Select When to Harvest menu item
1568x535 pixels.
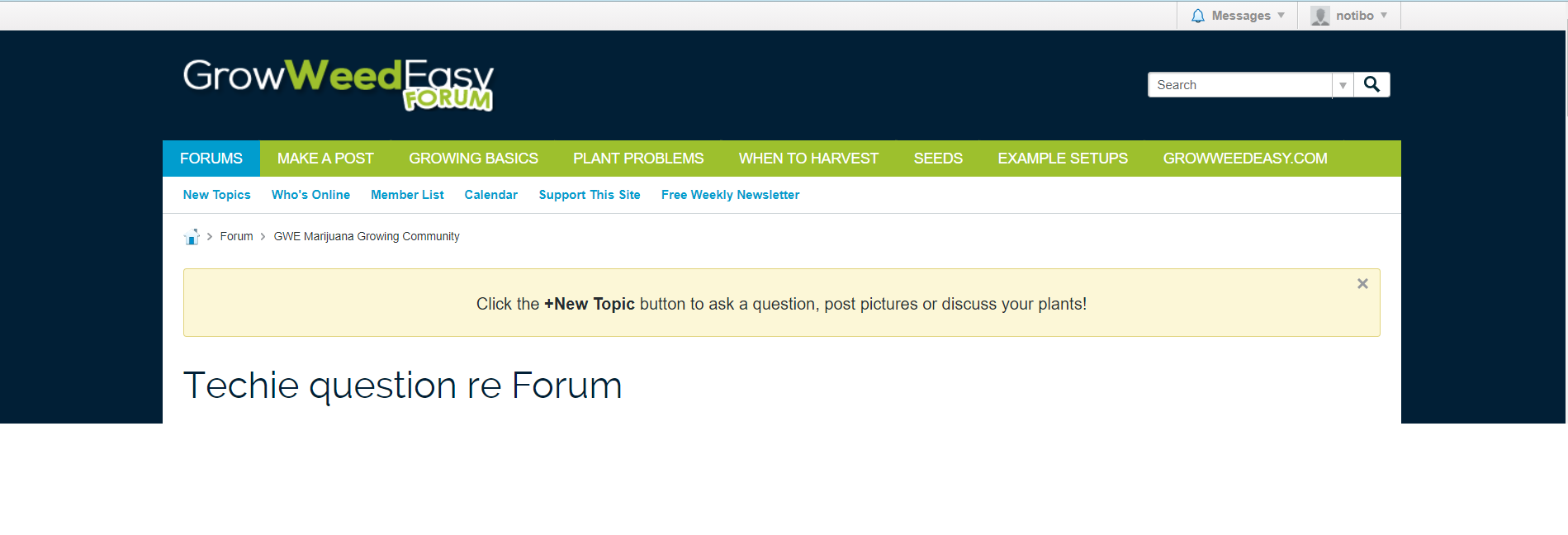808,159
